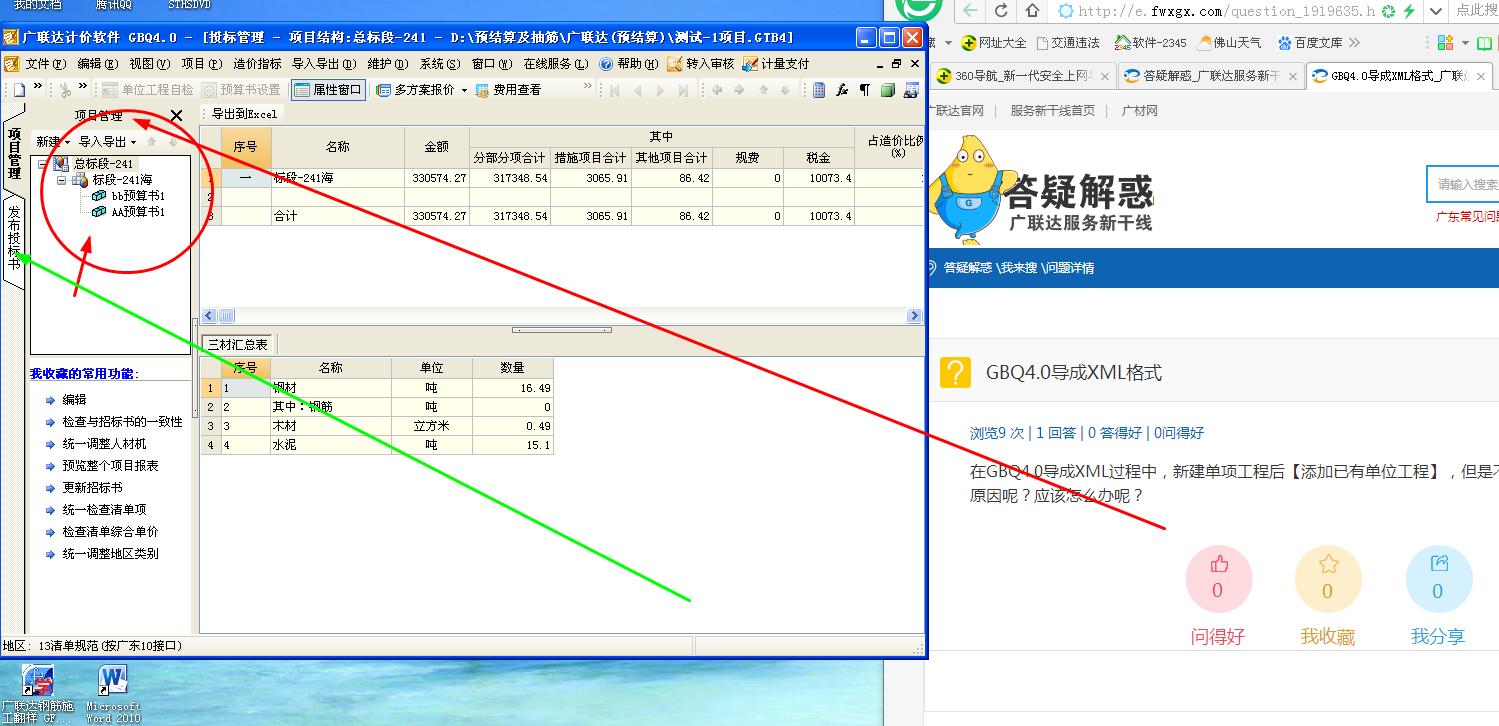Open the 在线服务(L) menu
The image size is (1499, 726).
point(556,63)
